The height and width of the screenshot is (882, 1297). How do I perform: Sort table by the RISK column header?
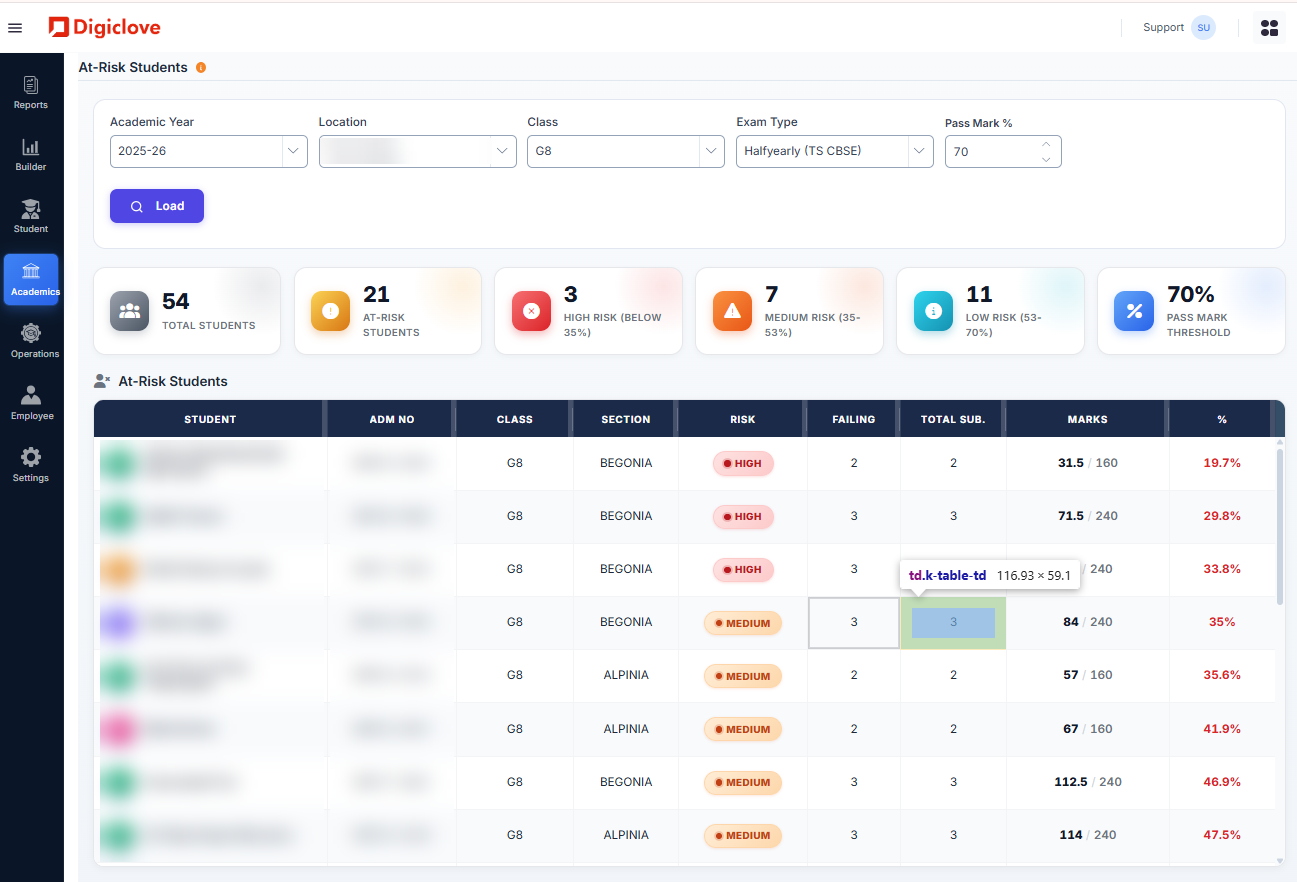tap(743, 419)
